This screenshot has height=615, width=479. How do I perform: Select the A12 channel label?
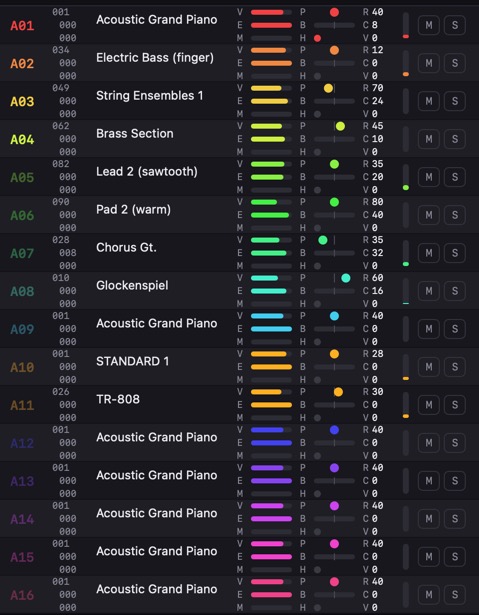[x=22, y=443]
